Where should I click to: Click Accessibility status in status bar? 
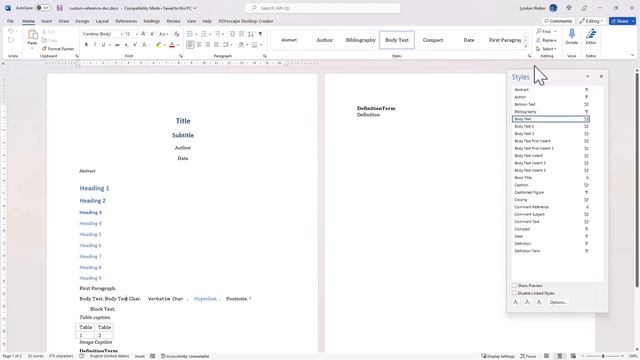coord(185,356)
